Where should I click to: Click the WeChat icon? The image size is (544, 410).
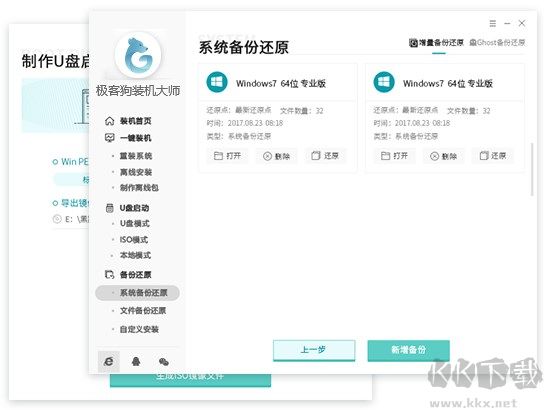point(163,362)
